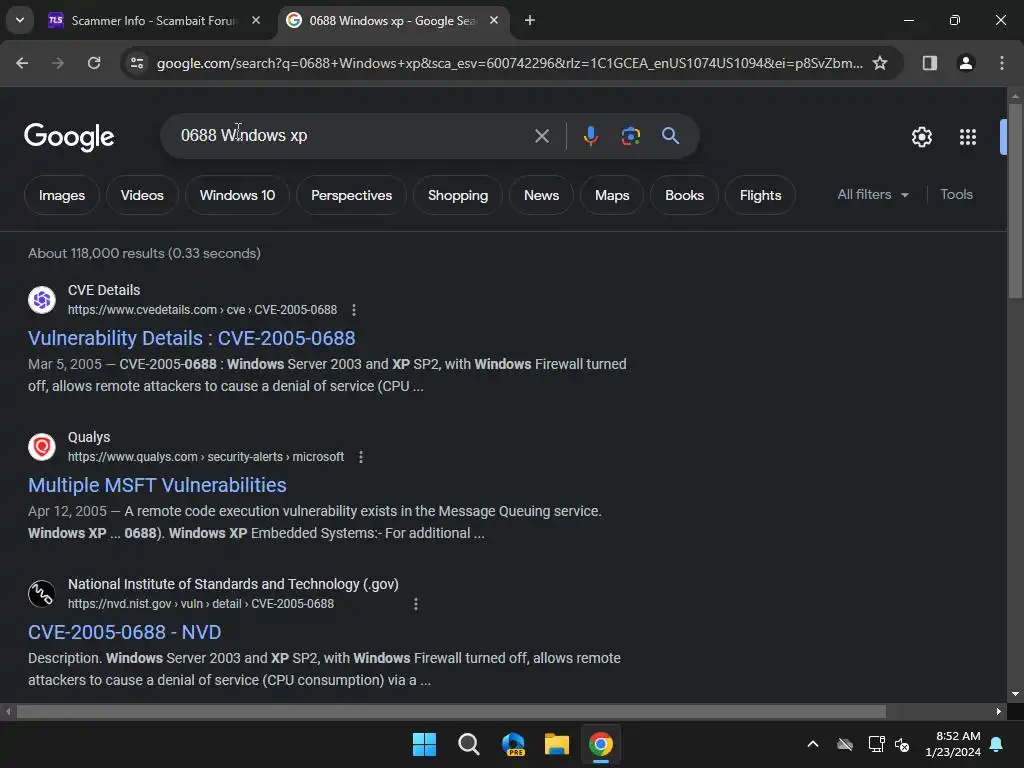Click the browser forward arrow
Image resolution: width=1024 pixels, height=768 pixels.
tap(58, 63)
